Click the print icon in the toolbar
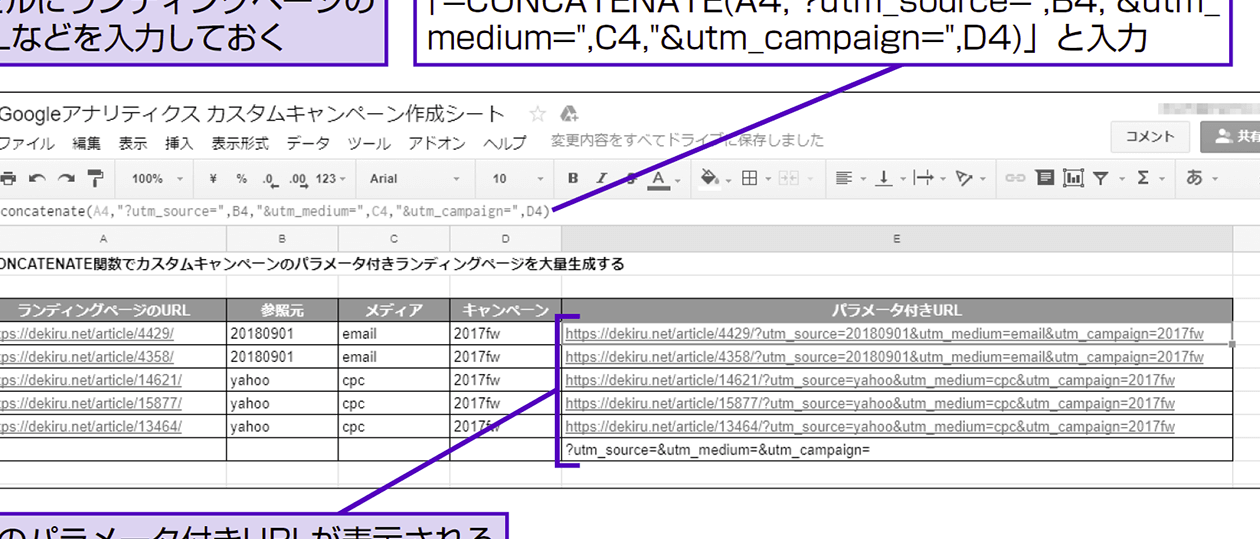The width and height of the screenshot is (1260, 539). click(x=8, y=179)
